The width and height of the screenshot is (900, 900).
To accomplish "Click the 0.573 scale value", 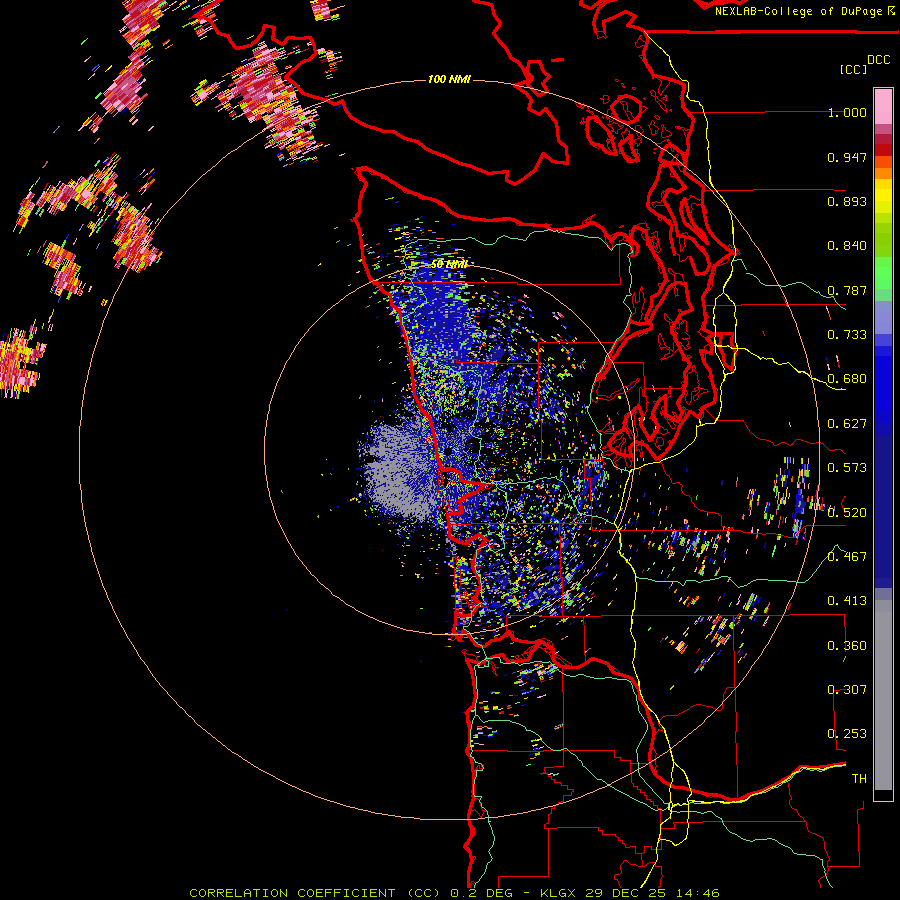I will [x=847, y=468].
